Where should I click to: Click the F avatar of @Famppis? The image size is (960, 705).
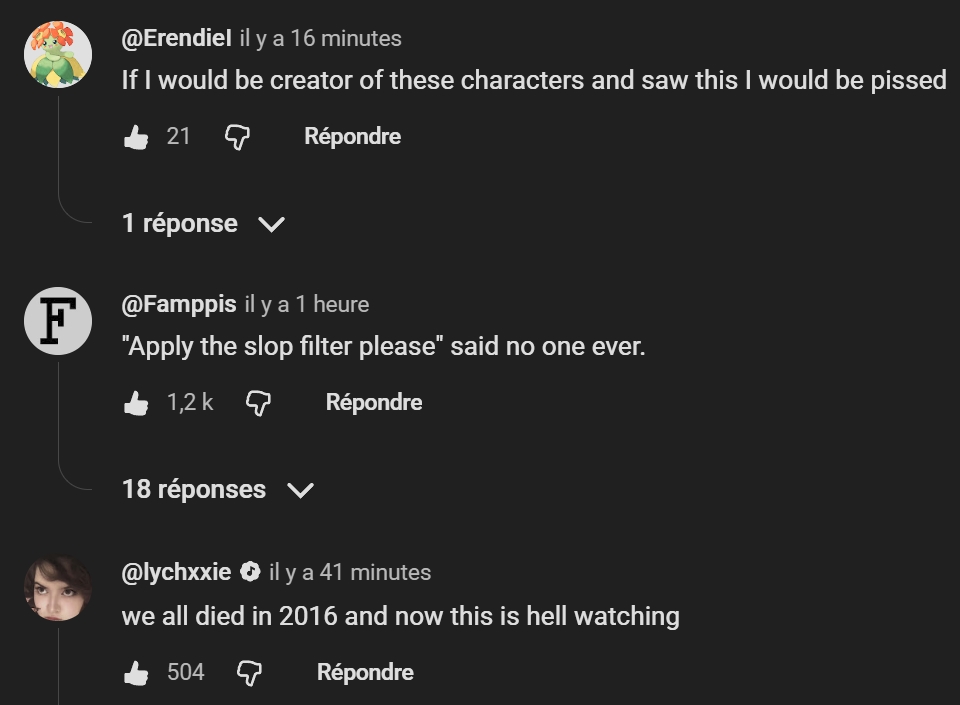point(58,321)
